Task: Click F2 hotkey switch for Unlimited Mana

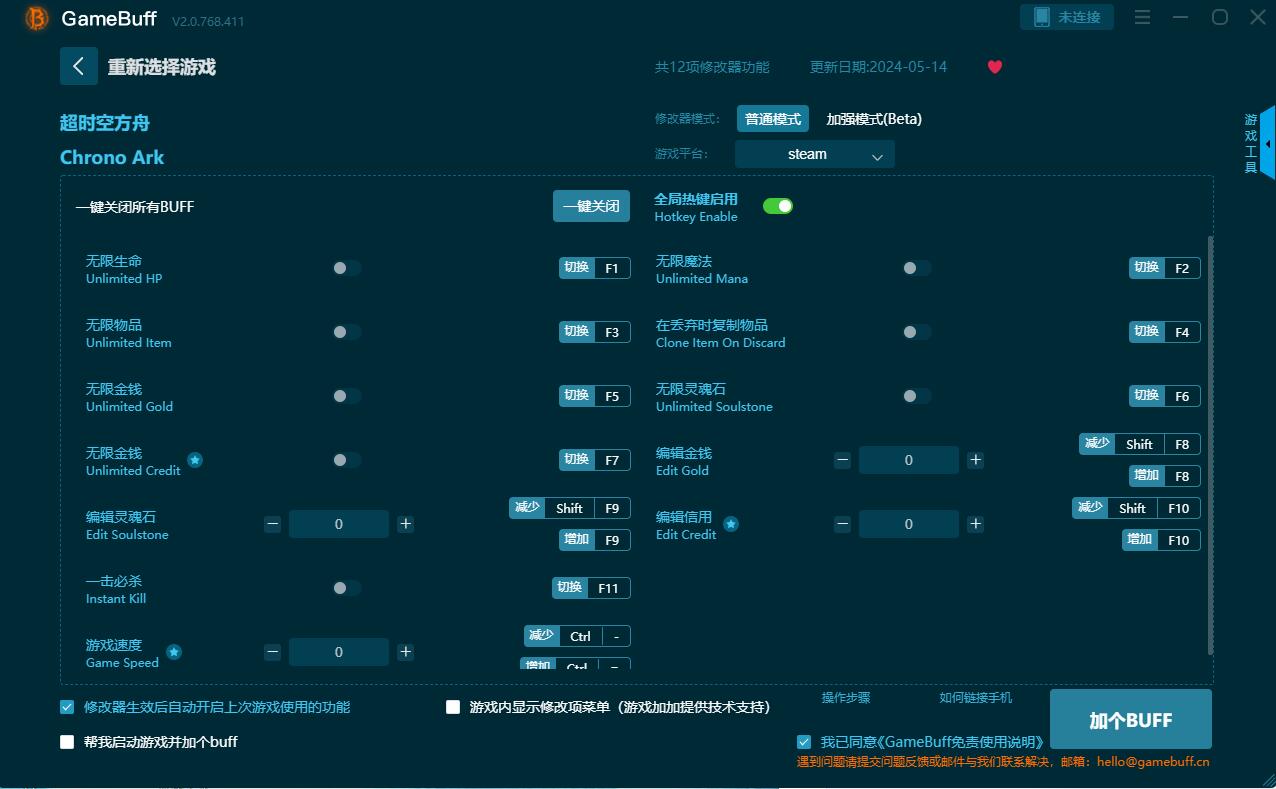Action: coord(1165,268)
